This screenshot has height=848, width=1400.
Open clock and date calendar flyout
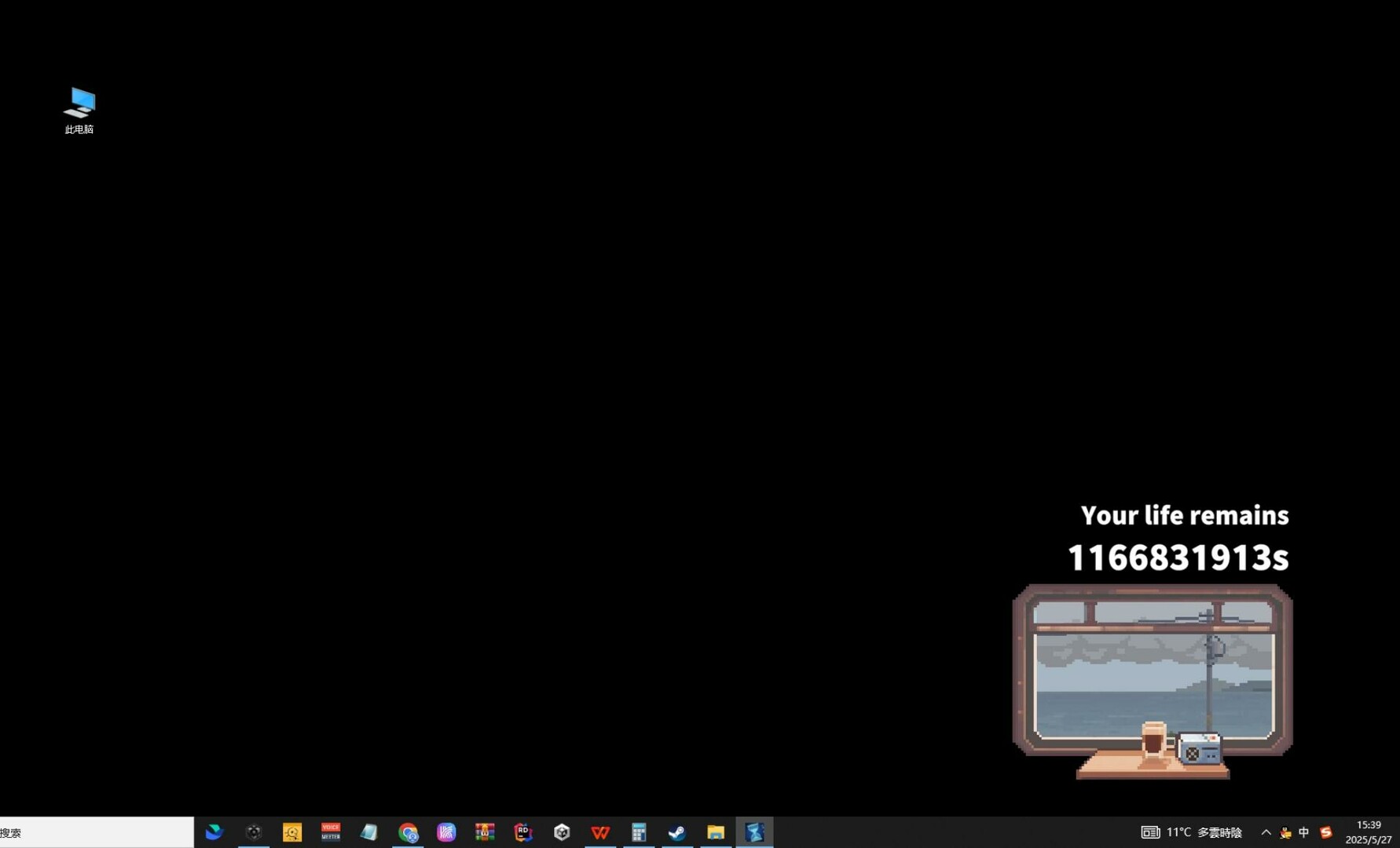[x=1369, y=832]
